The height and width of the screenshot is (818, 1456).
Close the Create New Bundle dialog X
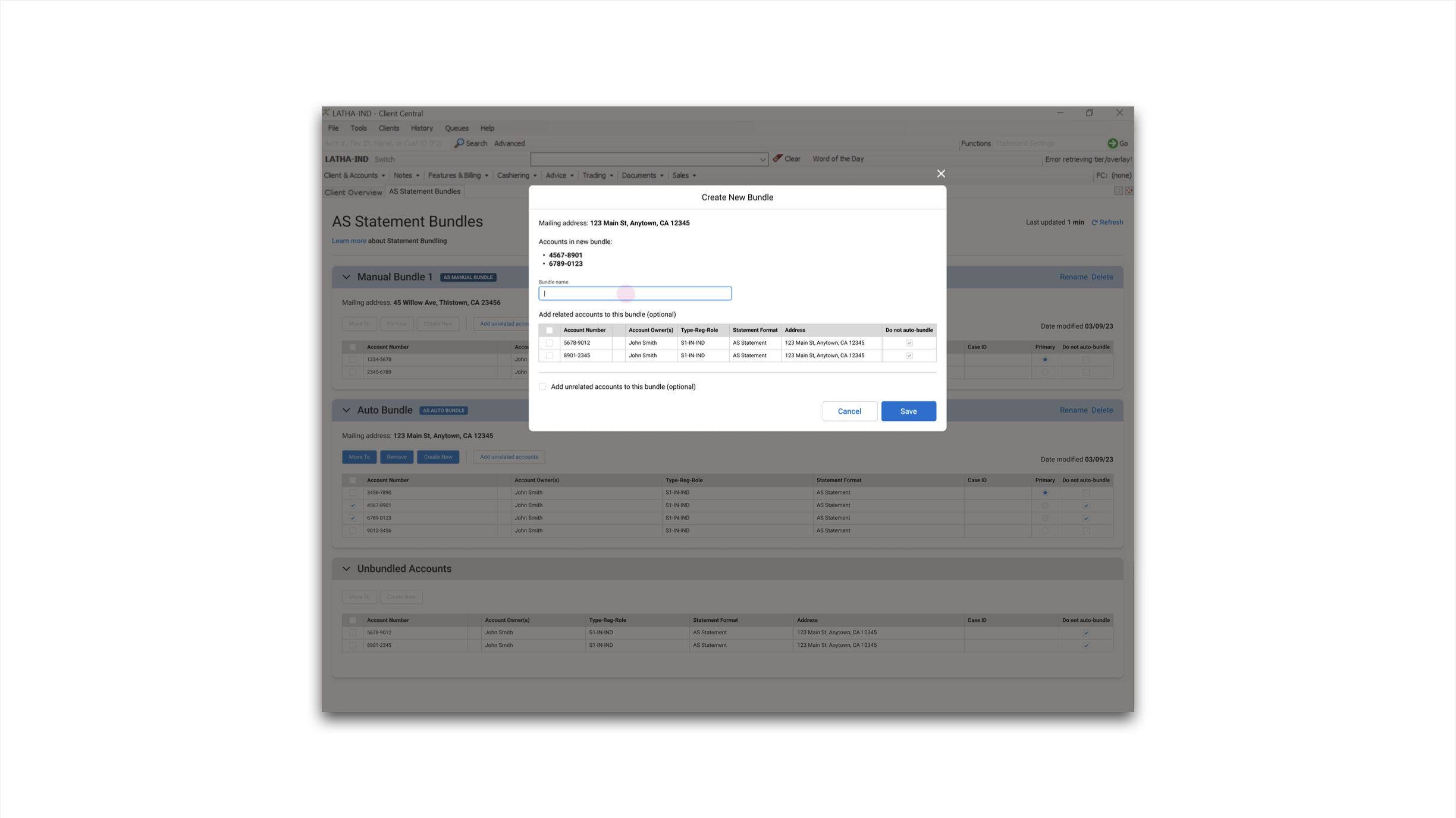click(941, 174)
